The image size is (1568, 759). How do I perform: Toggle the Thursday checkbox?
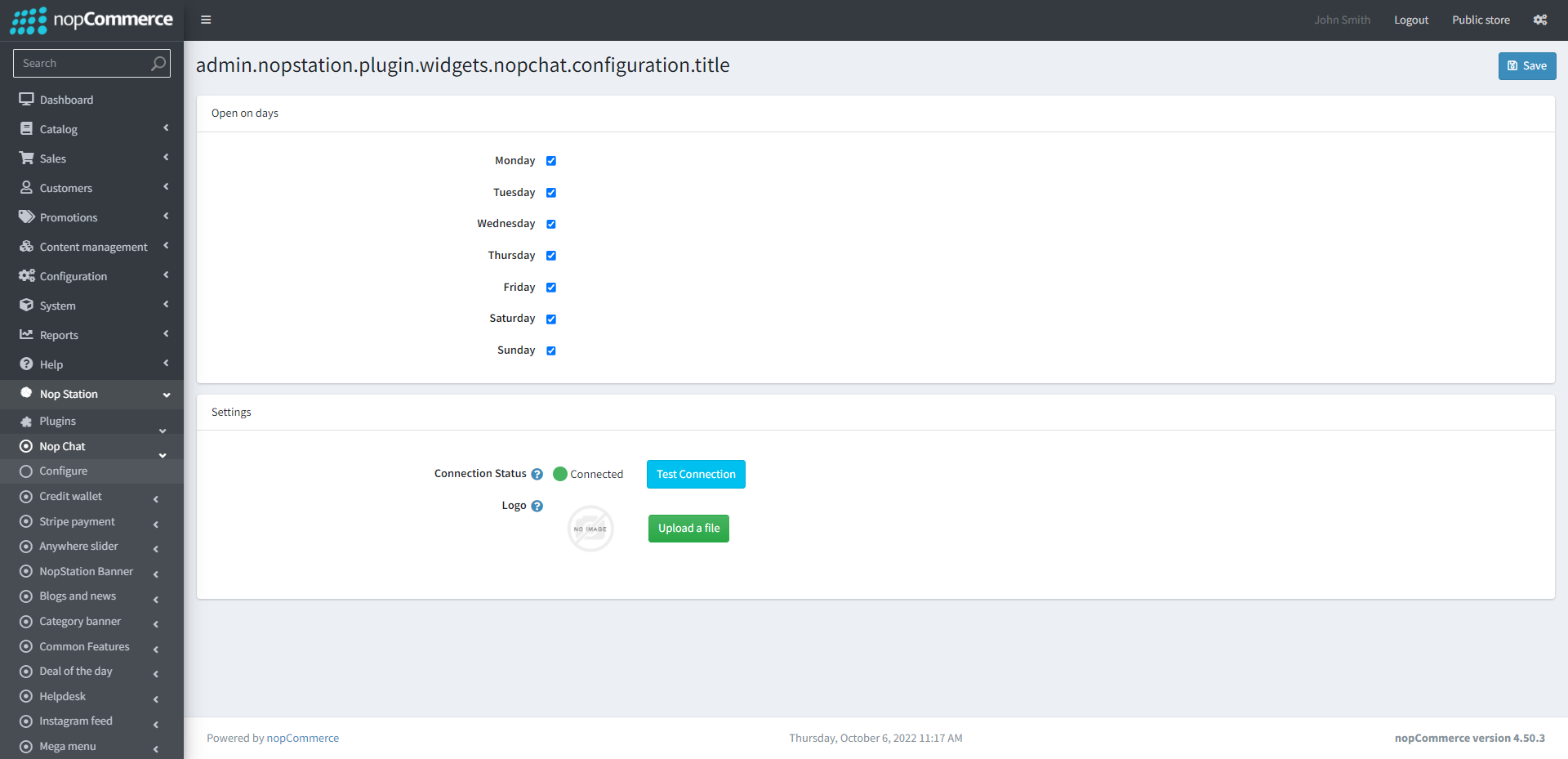point(551,256)
